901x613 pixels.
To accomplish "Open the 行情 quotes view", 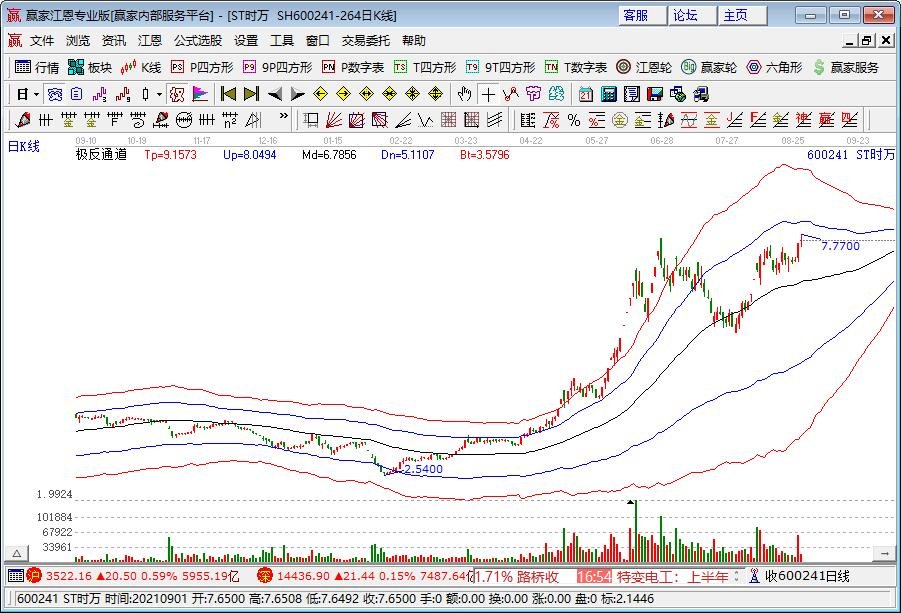I will [x=37, y=67].
